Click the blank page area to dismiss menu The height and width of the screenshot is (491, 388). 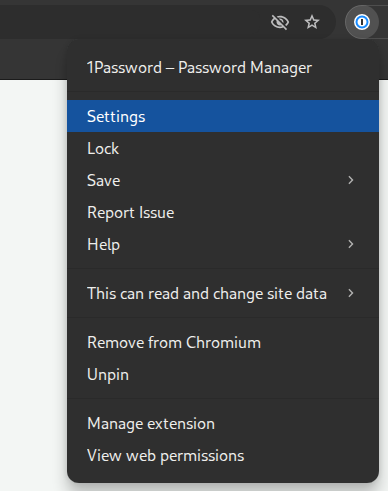coord(33,283)
